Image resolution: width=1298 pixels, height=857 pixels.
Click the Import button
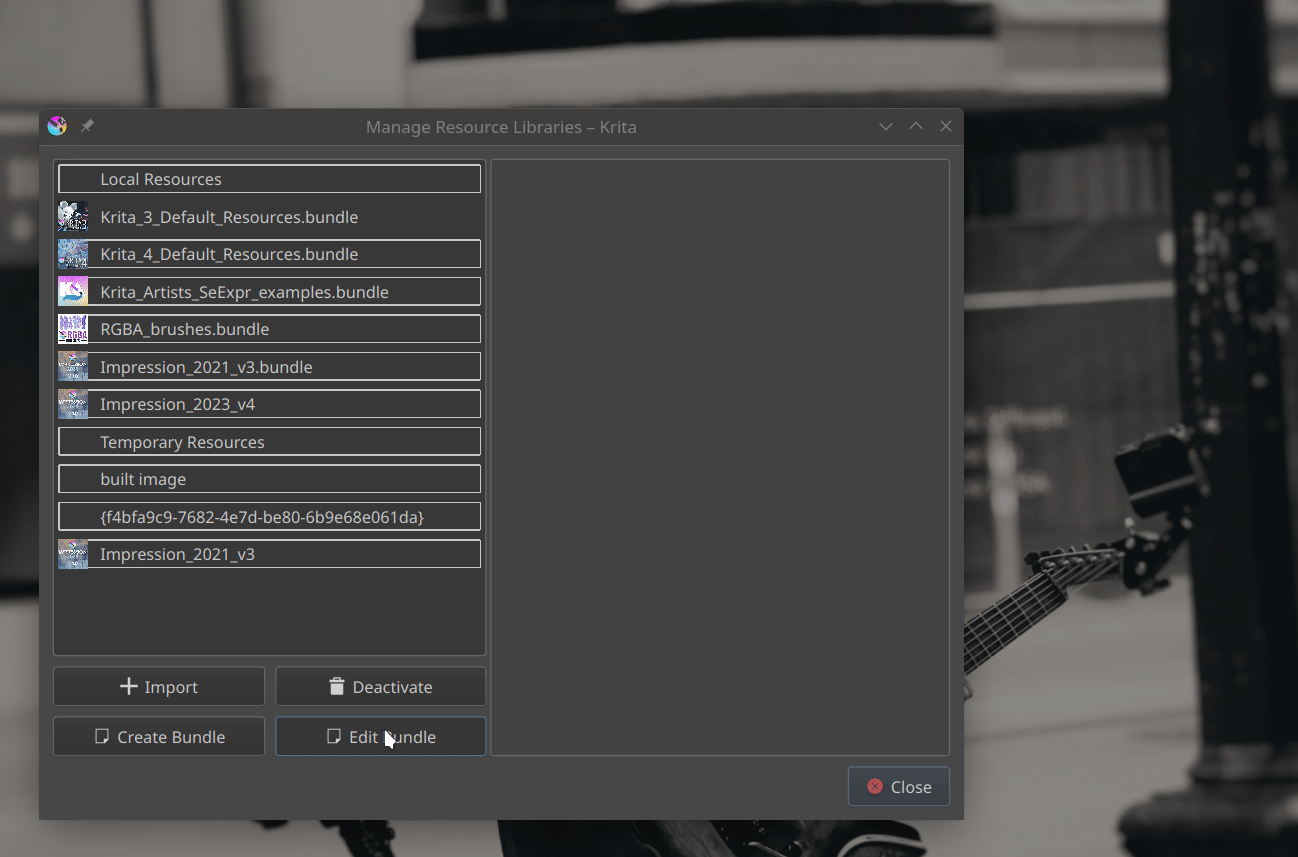point(159,687)
